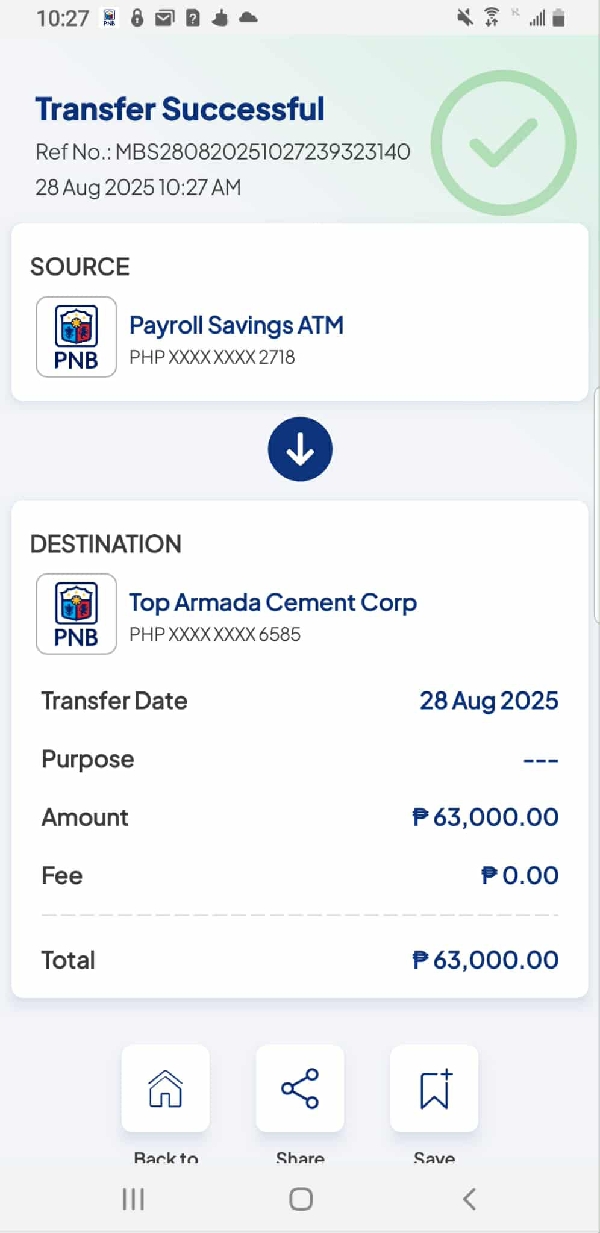Tap the battery icon in status bar
Image resolution: width=600 pixels, height=1233 pixels.
coord(559,17)
